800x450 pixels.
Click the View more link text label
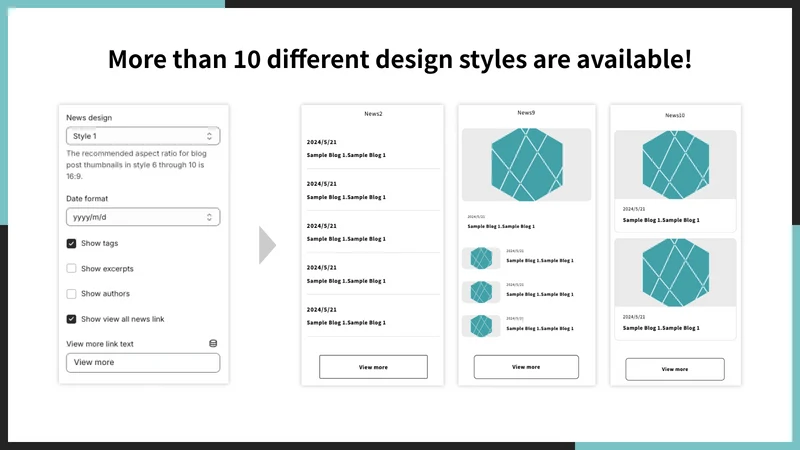coord(99,344)
